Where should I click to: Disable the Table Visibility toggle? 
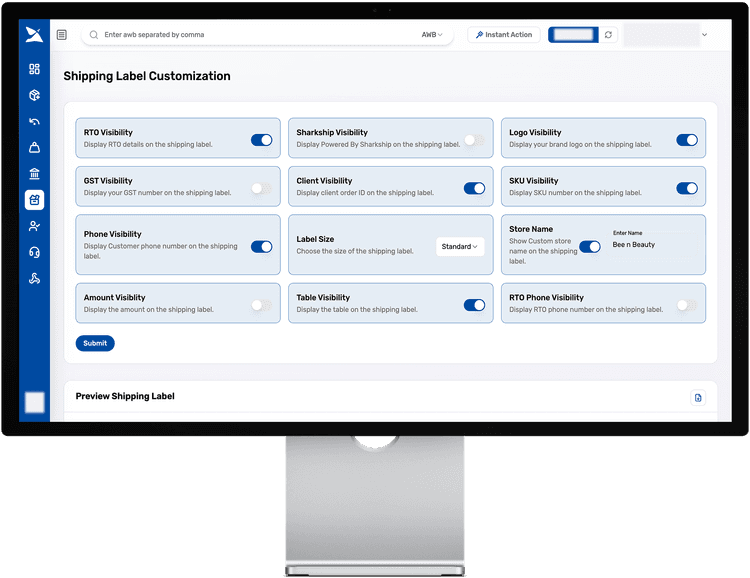click(x=474, y=305)
